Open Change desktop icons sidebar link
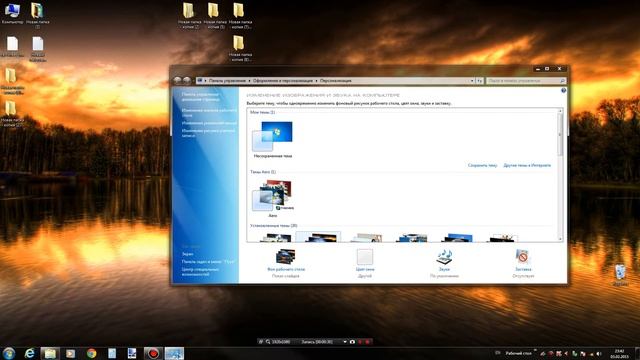 (x=209, y=113)
